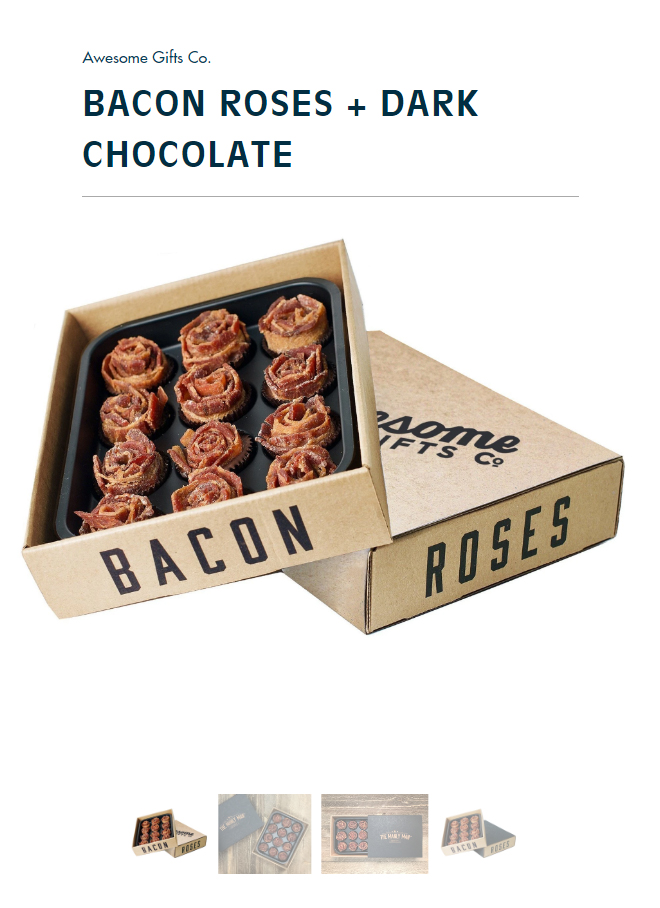Open the large main product photo
The image size is (660, 908).
[324, 437]
